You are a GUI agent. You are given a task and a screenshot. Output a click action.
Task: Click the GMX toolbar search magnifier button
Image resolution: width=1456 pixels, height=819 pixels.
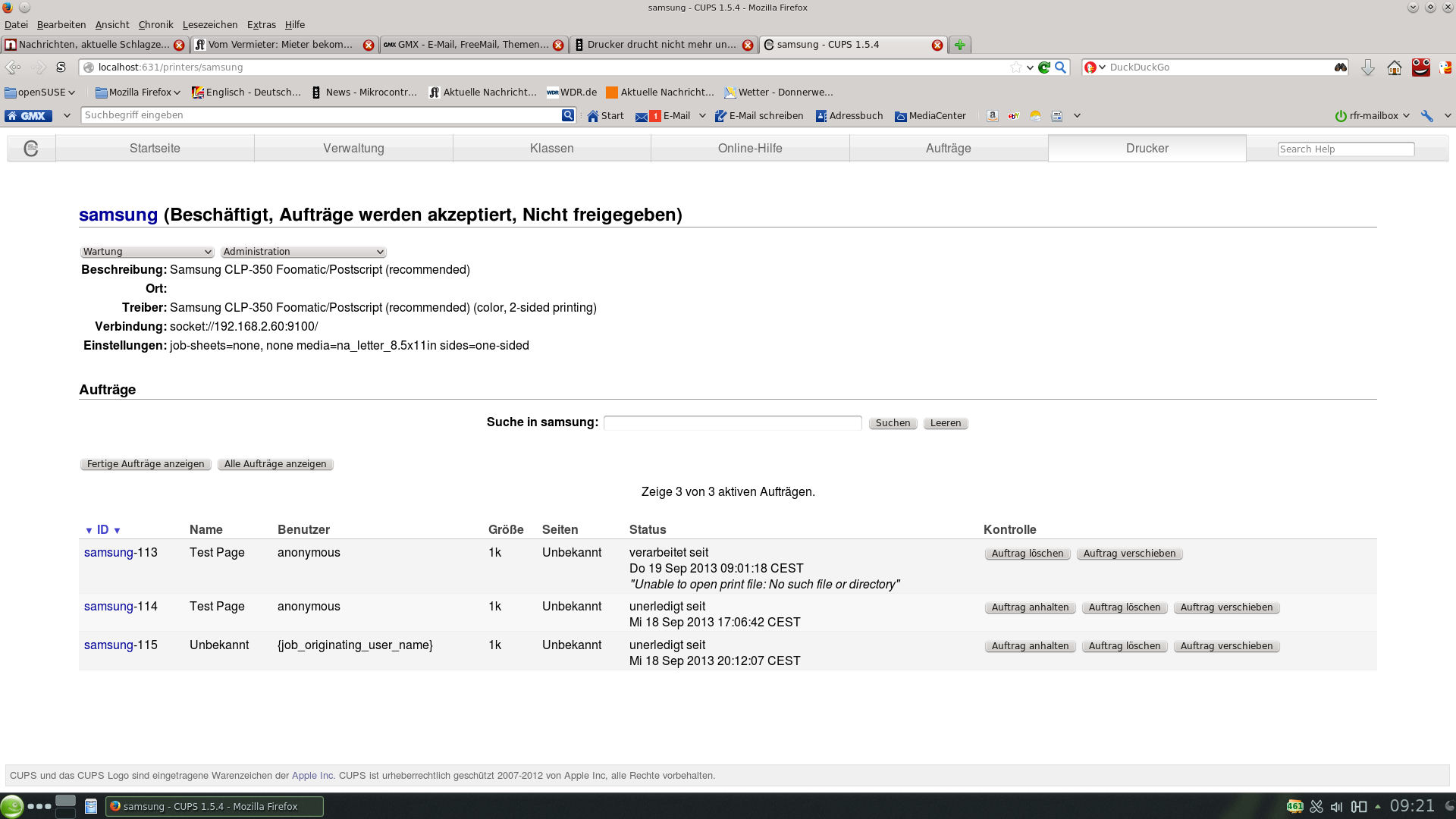[x=568, y=115]
